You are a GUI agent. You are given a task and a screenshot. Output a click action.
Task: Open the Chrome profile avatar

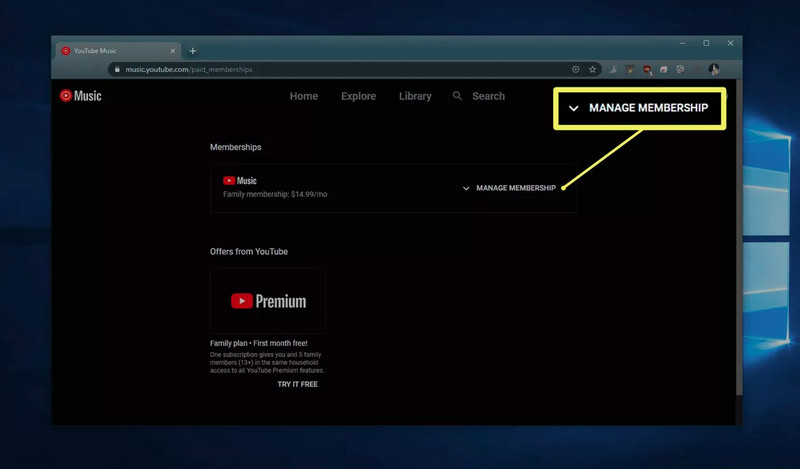(714, 69)
